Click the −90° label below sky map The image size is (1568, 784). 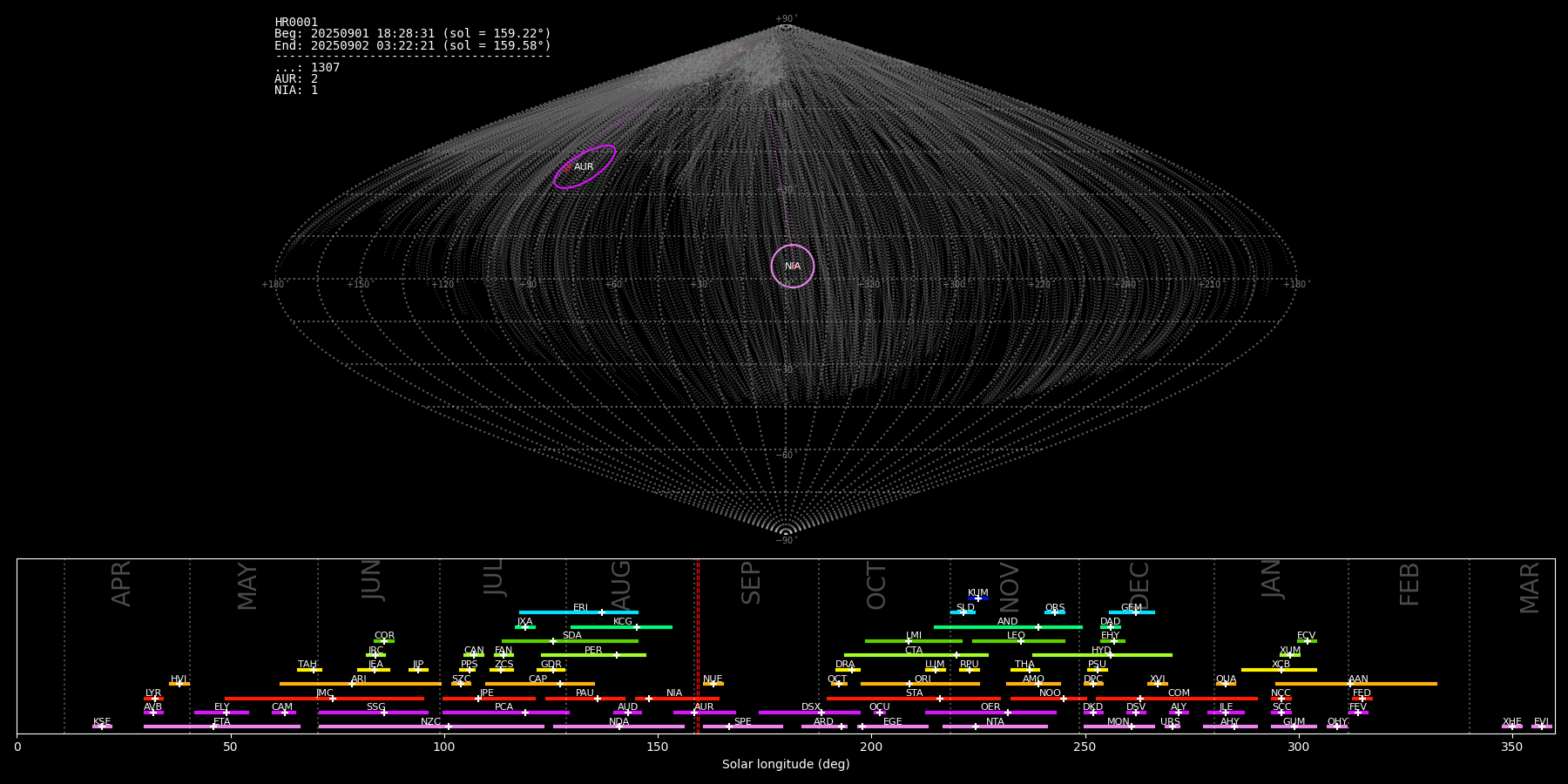[786, 540]
